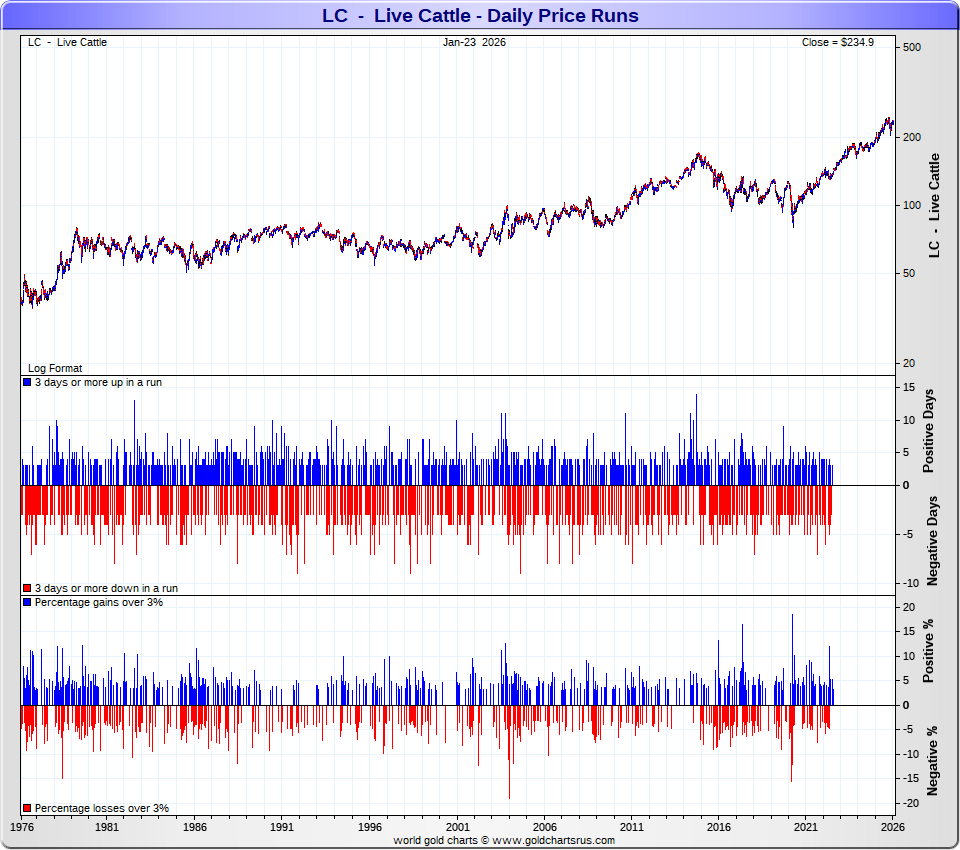Click the 'Positive Days' axis title
This screenshot has height=850, width=960.
pyautogui.click(x=929, y=435)
